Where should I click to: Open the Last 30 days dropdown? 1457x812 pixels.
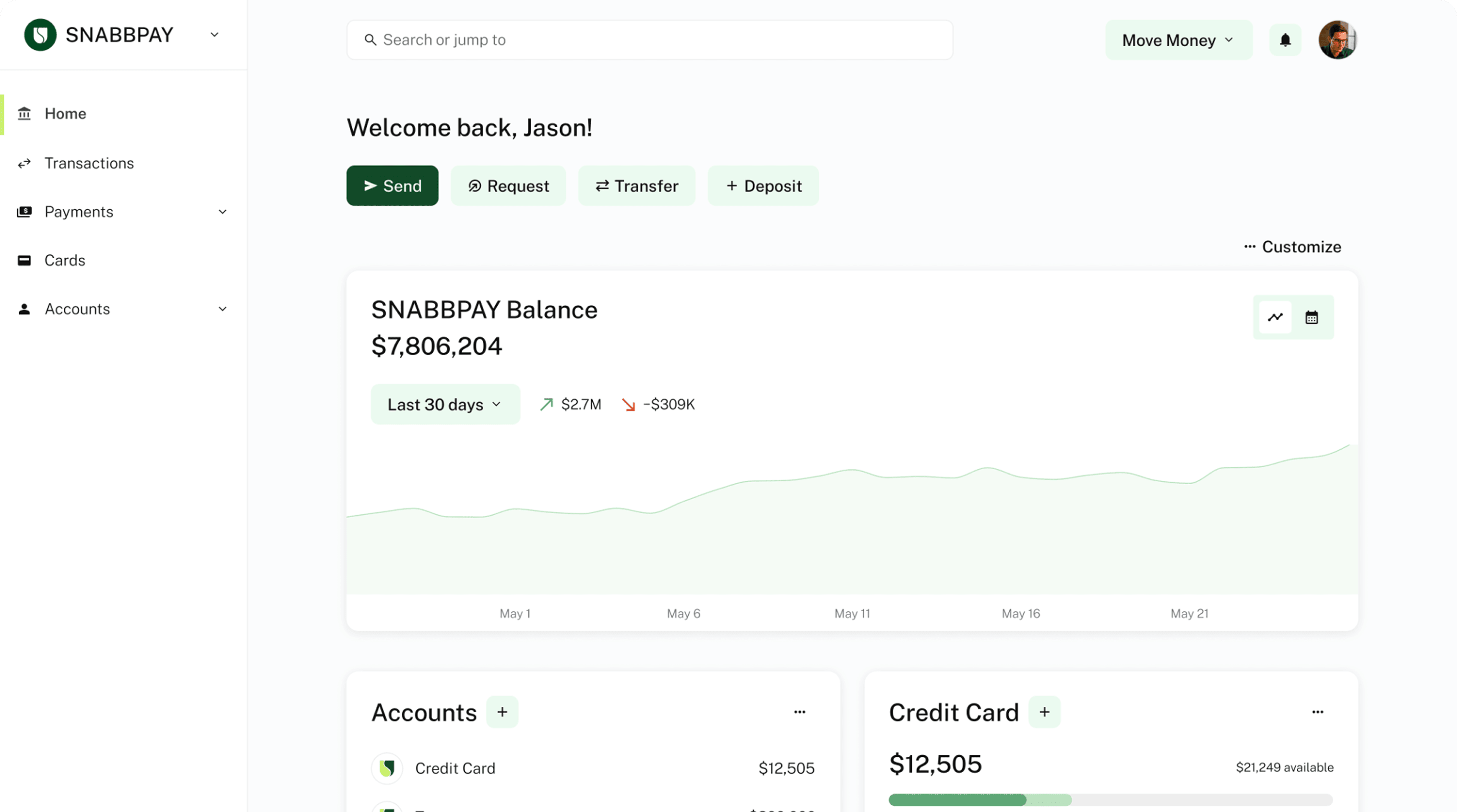pyautogui.click(x=445, y=404)
